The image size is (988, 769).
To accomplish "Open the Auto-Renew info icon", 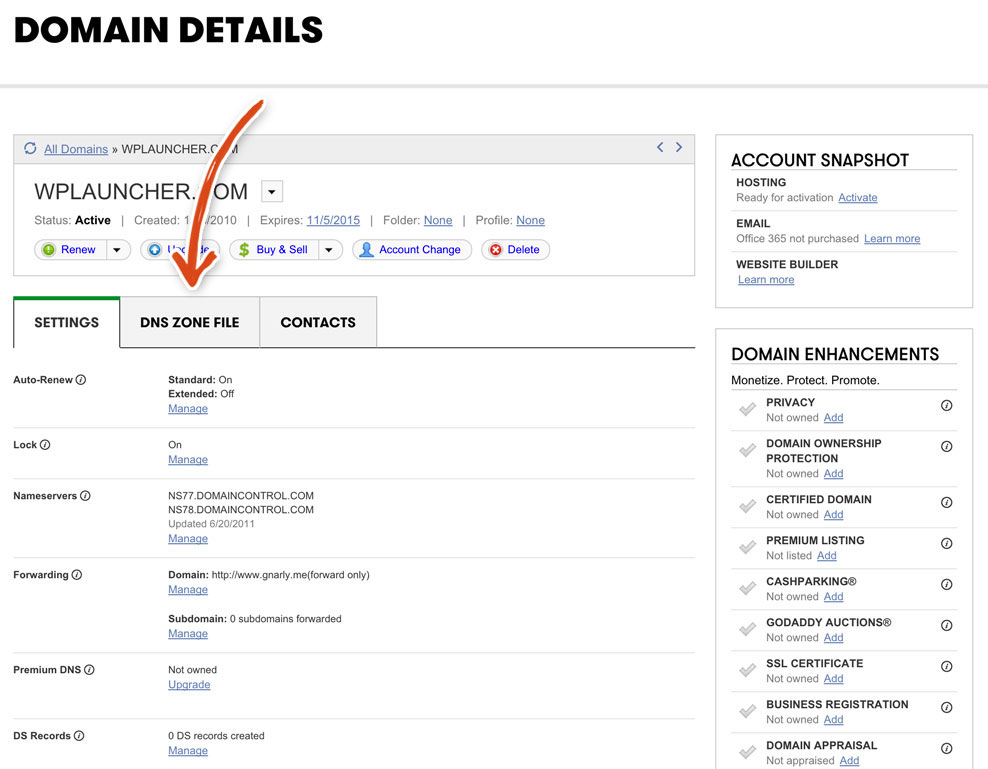I will pyautogui.click(x=81, y=379).
